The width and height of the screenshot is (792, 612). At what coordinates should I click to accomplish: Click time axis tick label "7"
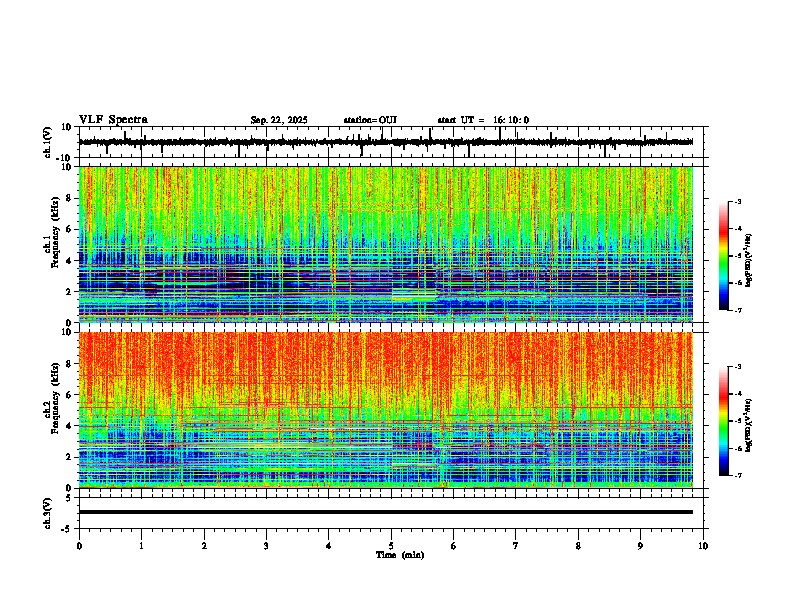516,546
